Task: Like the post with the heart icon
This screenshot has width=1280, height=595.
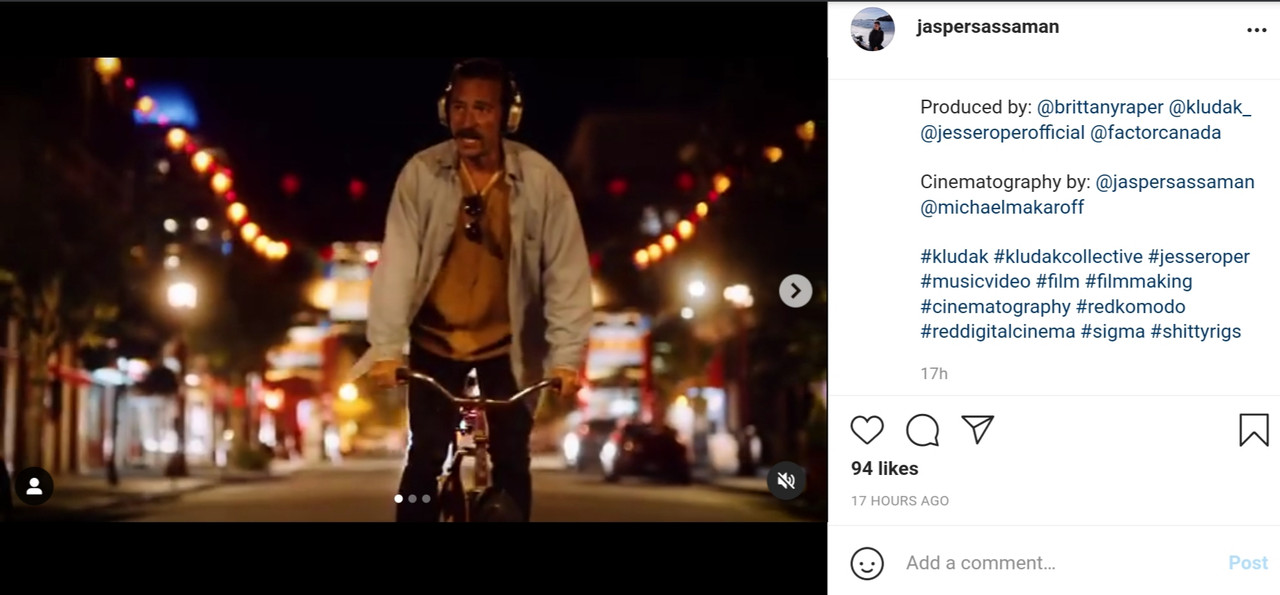Action: tap(867, 430)
